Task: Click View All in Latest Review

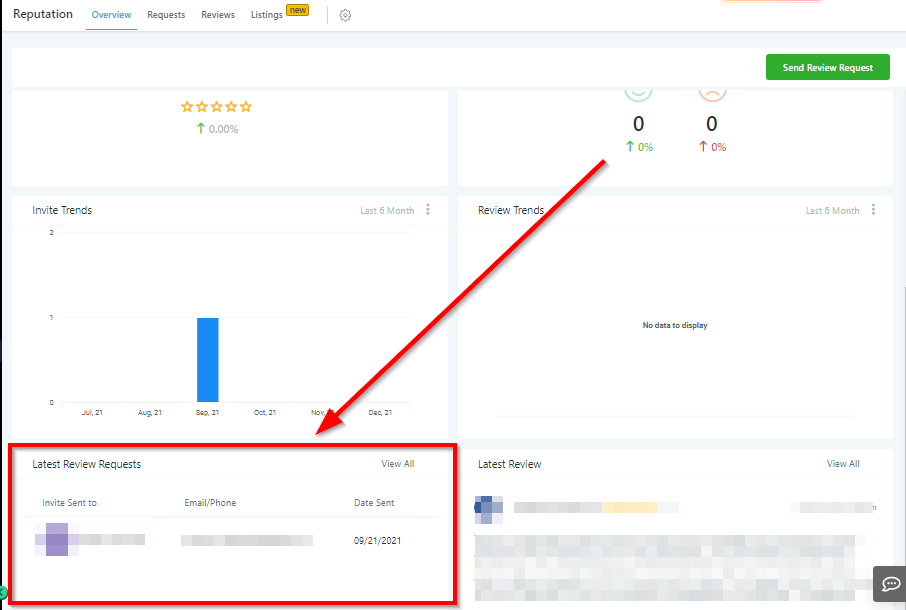Action: (x=842, y=464)
